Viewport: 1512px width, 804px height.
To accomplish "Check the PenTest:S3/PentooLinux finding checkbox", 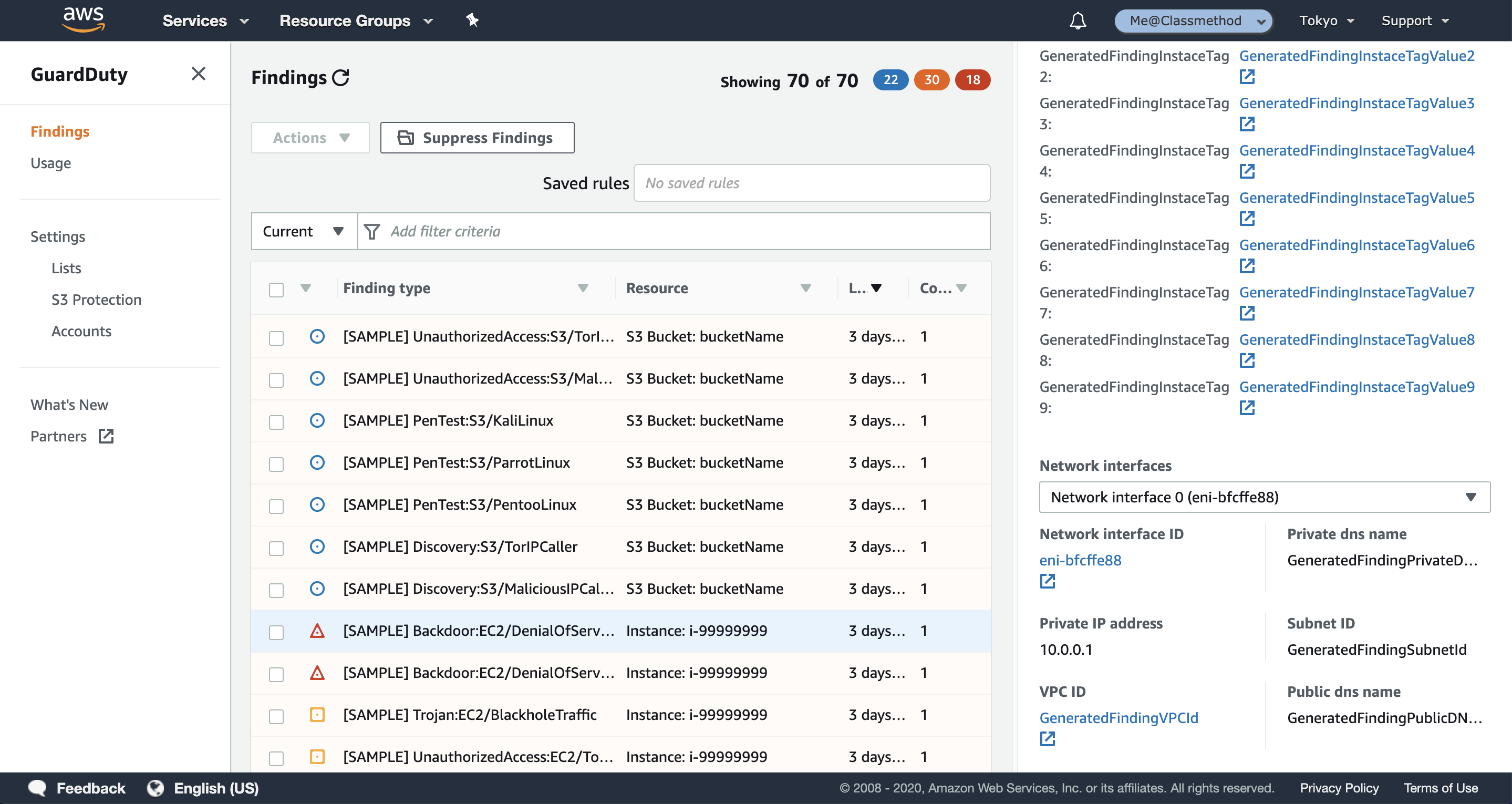I will coord(276,506).
